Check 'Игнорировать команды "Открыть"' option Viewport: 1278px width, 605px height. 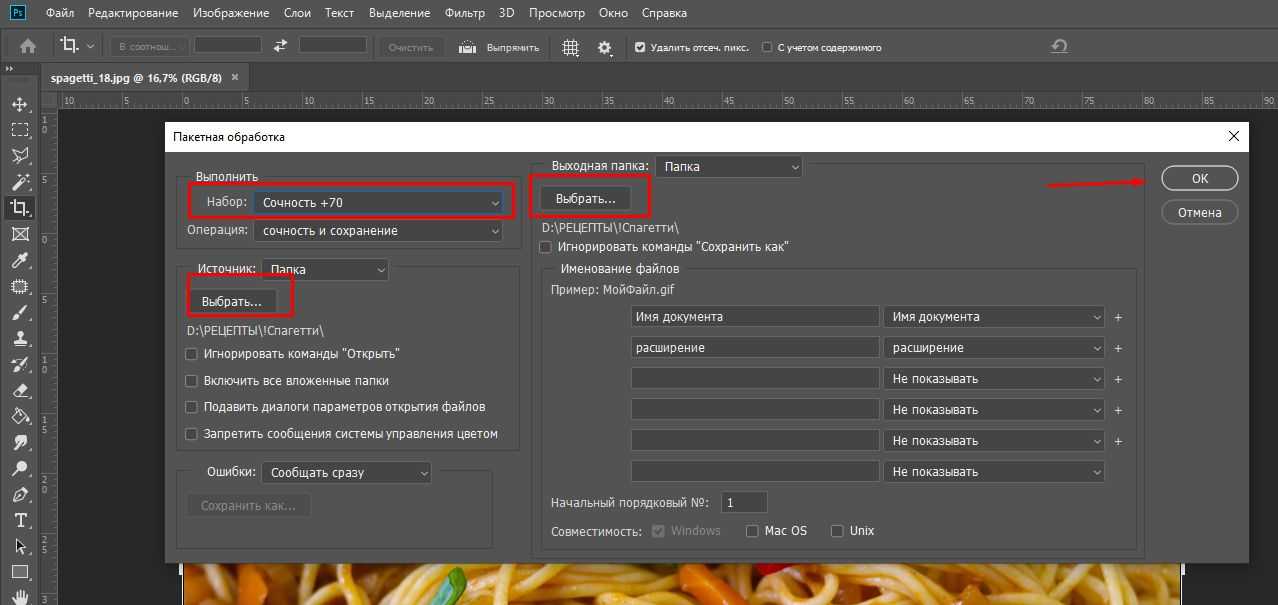(x=192, y=354)
